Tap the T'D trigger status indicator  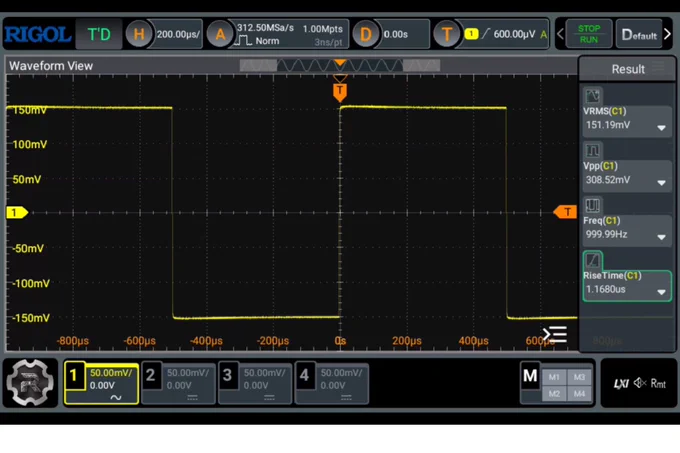(99, 34)
